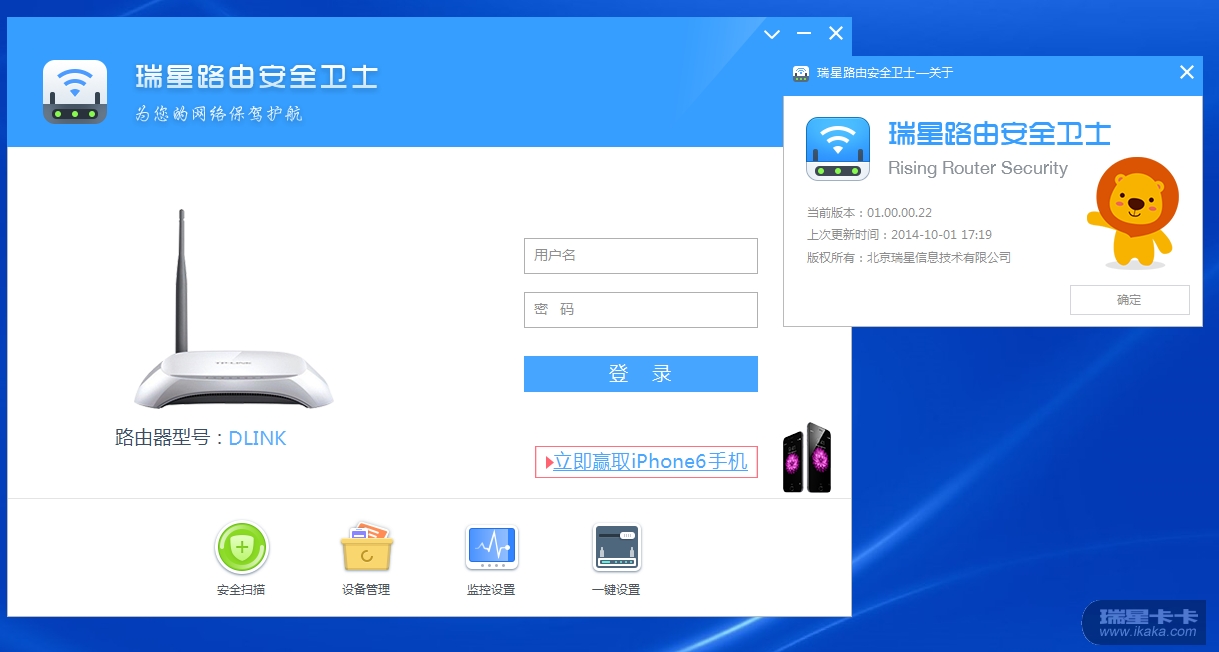Close the main router security window
Viewport: 1219px width, 652px height.
(x=836, y=35)
